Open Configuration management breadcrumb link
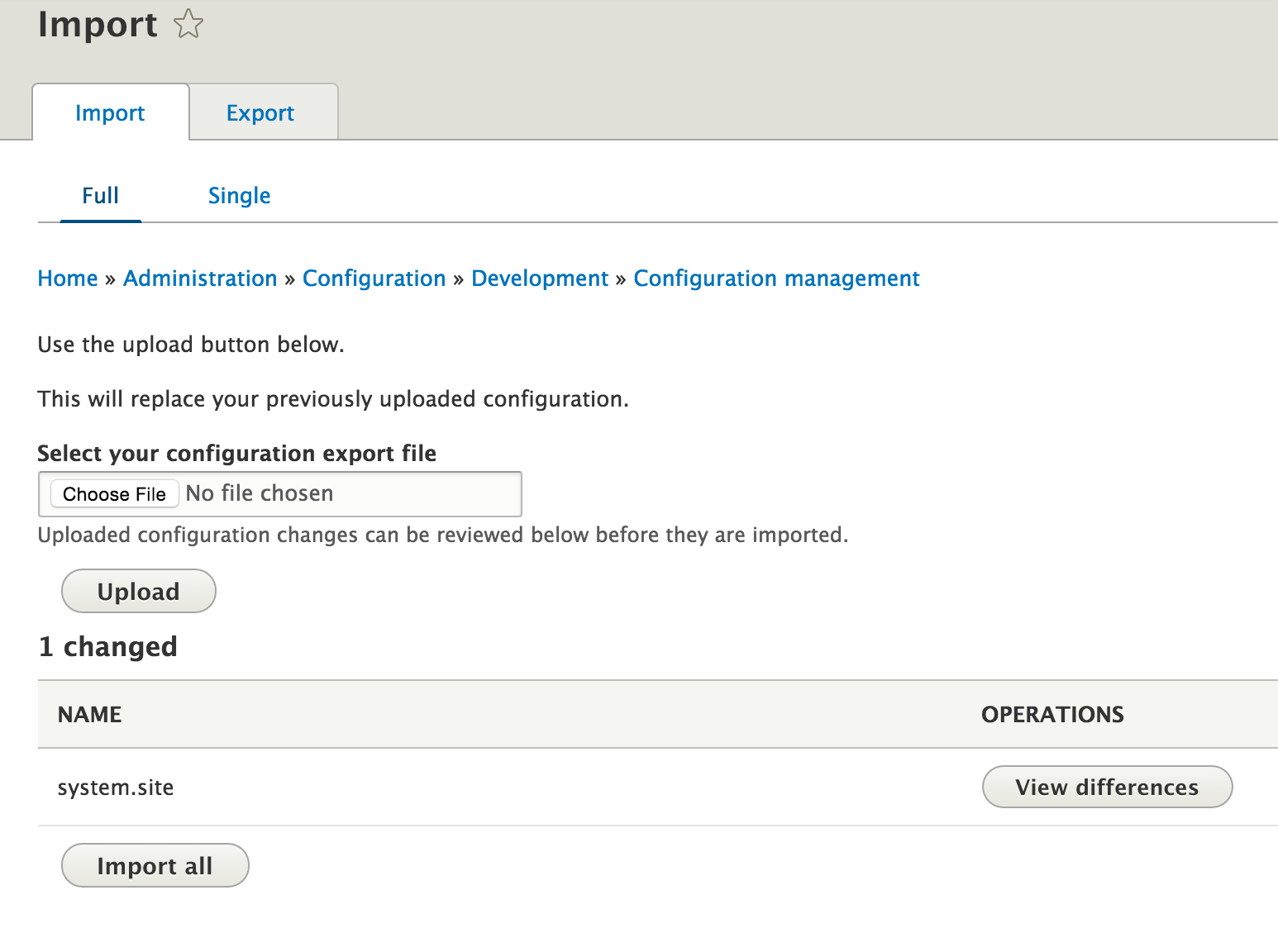Image resolution: width=1278 pixels, height=952 pixels. point(775,278)
